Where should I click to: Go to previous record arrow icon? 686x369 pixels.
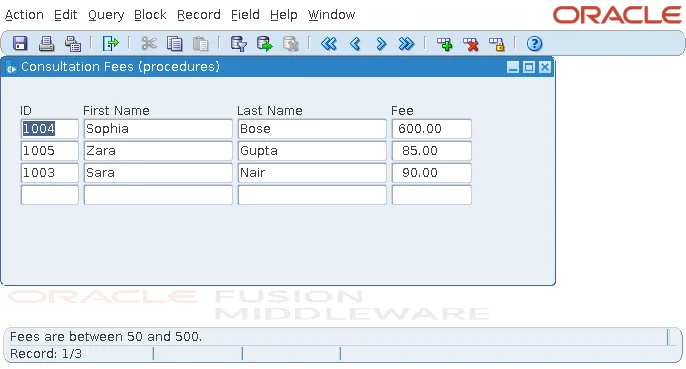point(355,44)
